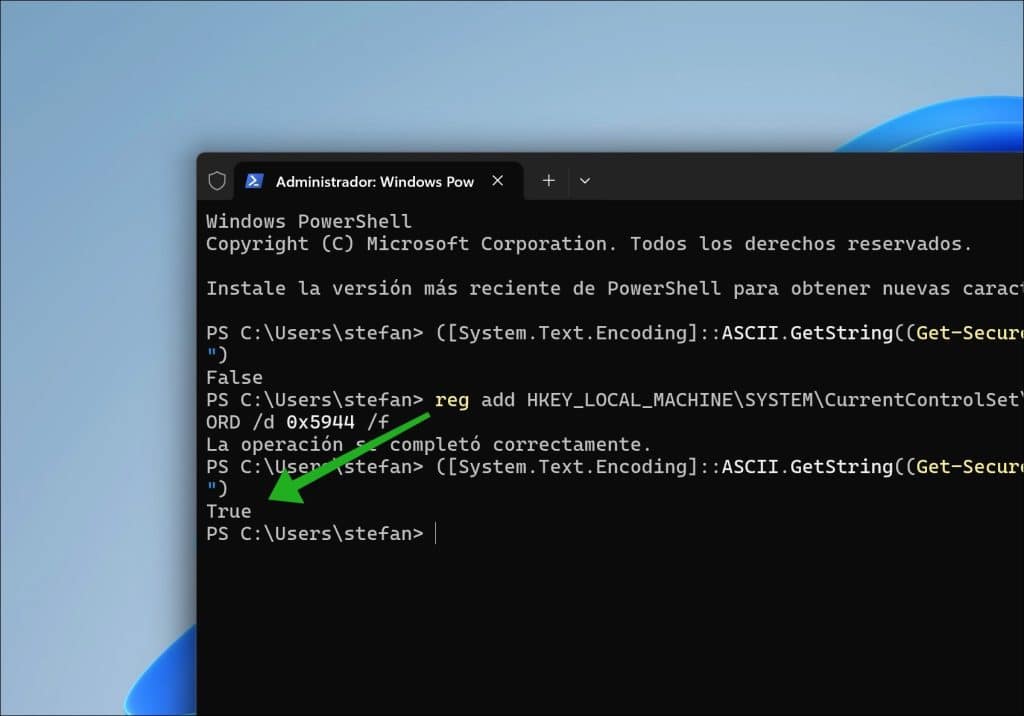The height and width of the screenshot is (716, 1024).
Task: Click the new tab plus button
Action: pos(548,181)
